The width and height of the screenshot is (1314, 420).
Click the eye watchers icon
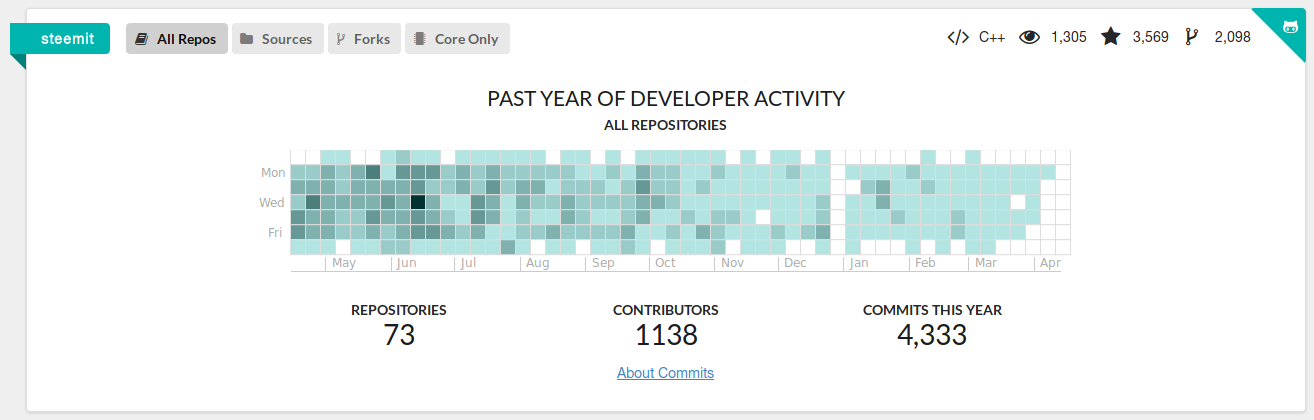pyautogui.click(x=1029, y=37)
